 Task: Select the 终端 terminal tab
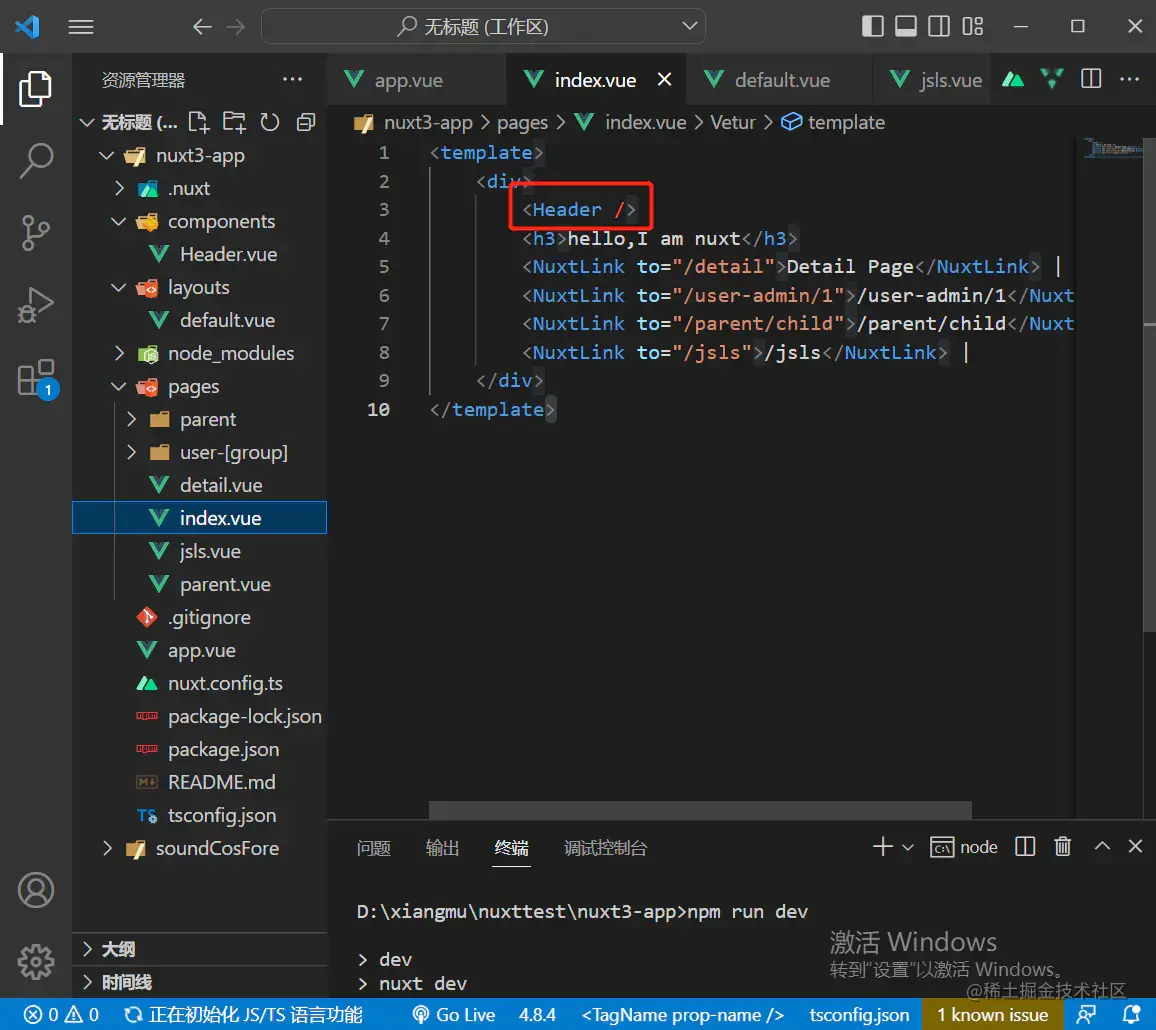pos(512,848)
